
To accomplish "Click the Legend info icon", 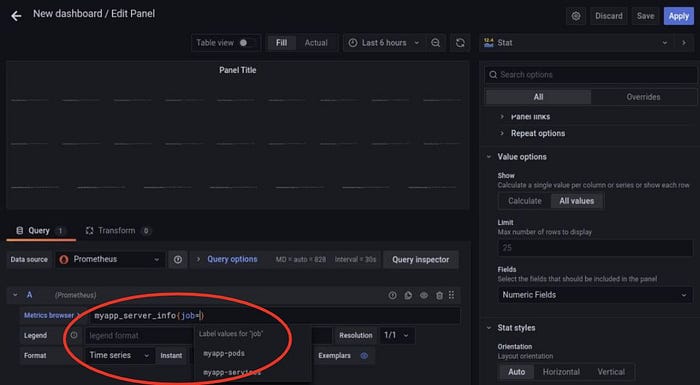I will click(x=74, y=335).
